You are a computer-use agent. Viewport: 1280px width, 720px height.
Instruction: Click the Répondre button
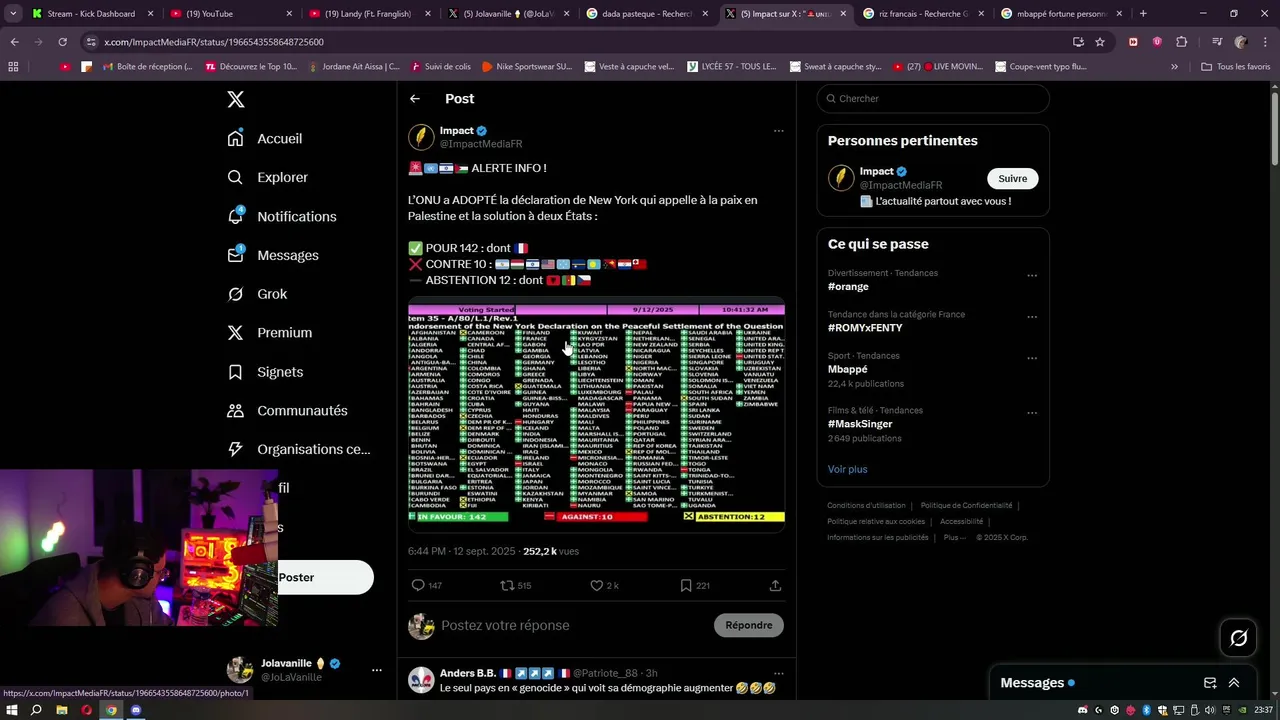pos(749,625)
